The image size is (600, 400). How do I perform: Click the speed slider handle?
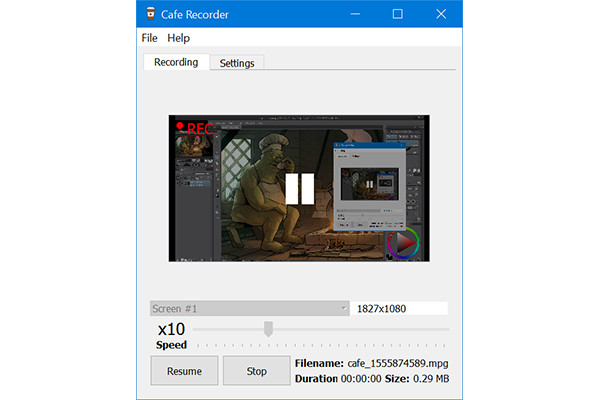(x=268, y=329)
